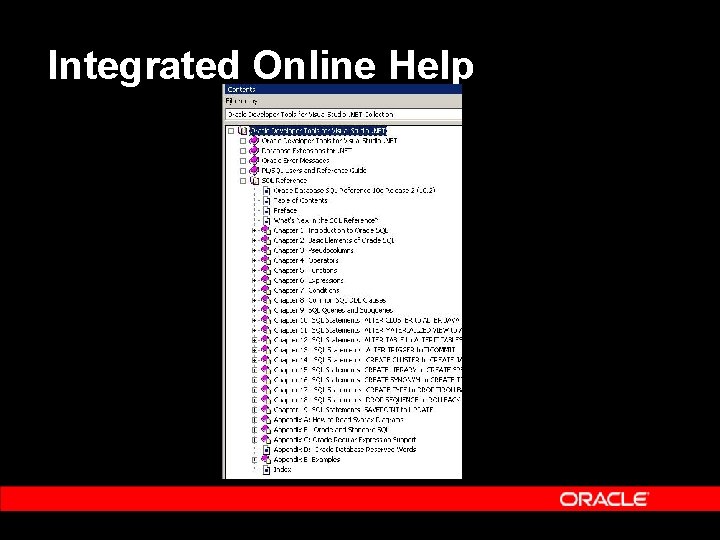
Task: Expand Appendix E Examples
Action: click(x=254, y=460)
